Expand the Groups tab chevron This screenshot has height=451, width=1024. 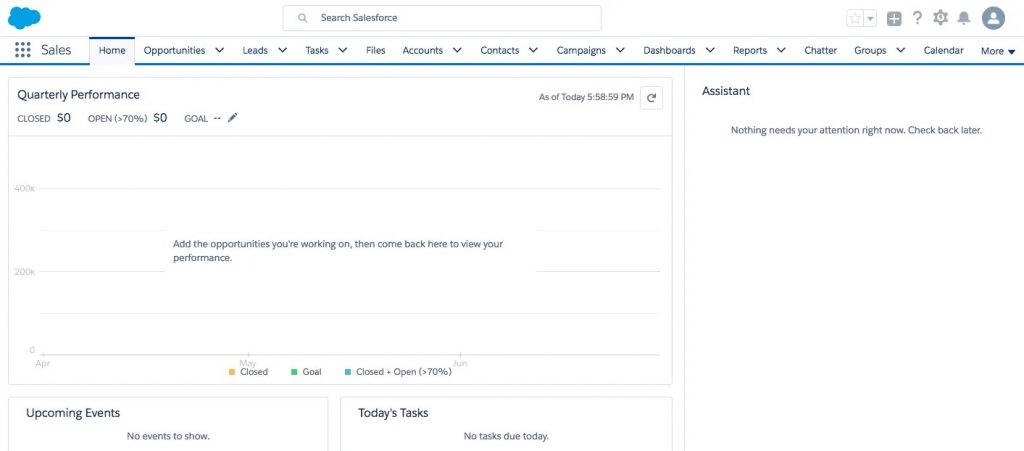pos(901,50)
